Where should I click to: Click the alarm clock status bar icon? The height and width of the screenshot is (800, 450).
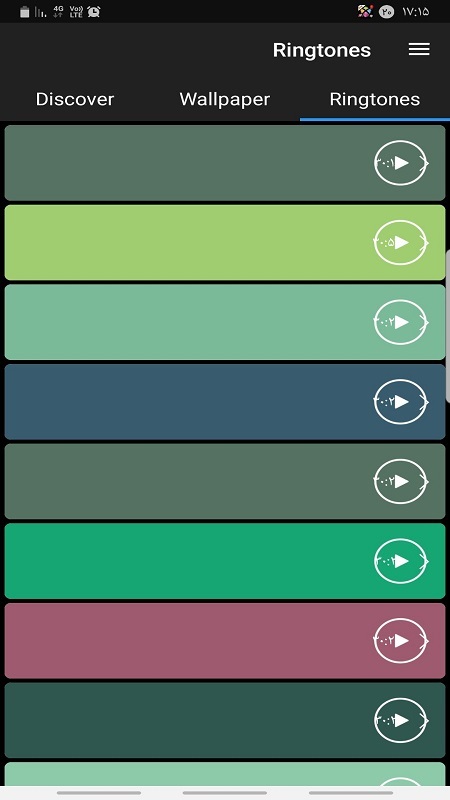(93, 12)
